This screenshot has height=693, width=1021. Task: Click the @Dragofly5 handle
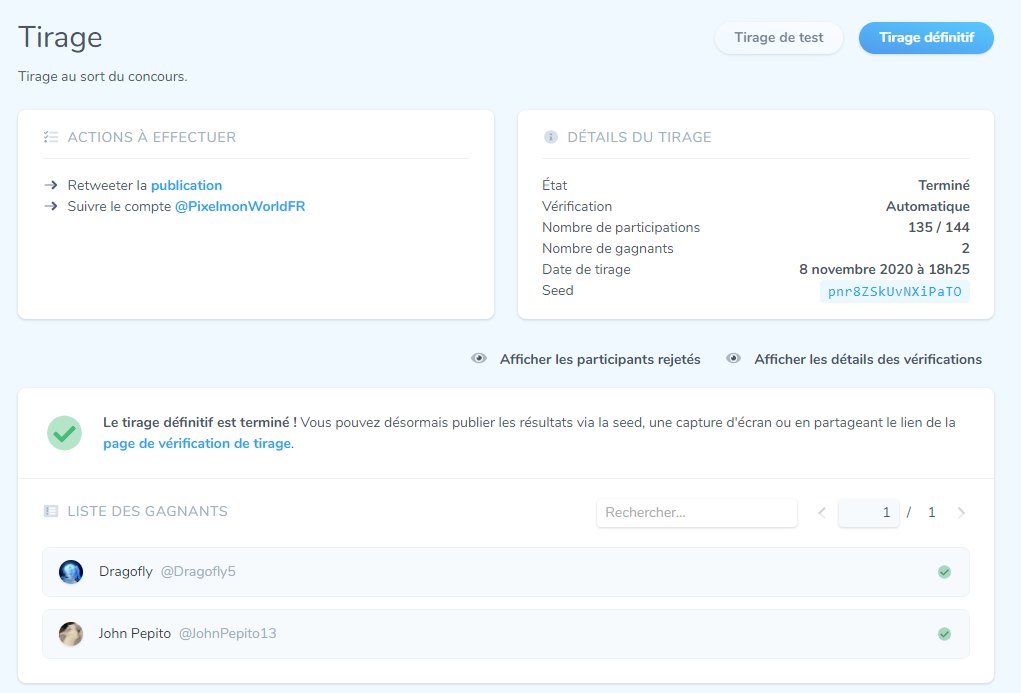pos(198,571)
